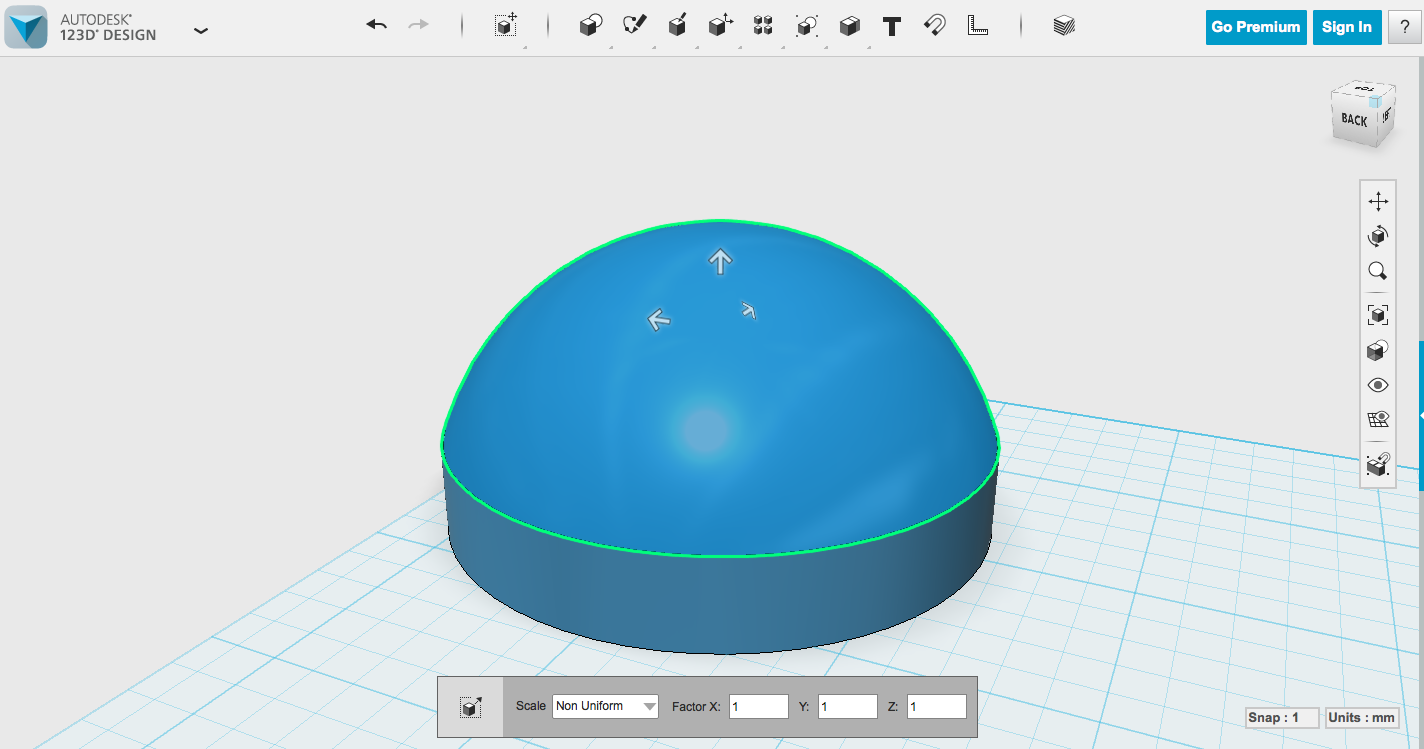Open the Help question mark menu
Screen dimensions: 1424x749
1406,27
